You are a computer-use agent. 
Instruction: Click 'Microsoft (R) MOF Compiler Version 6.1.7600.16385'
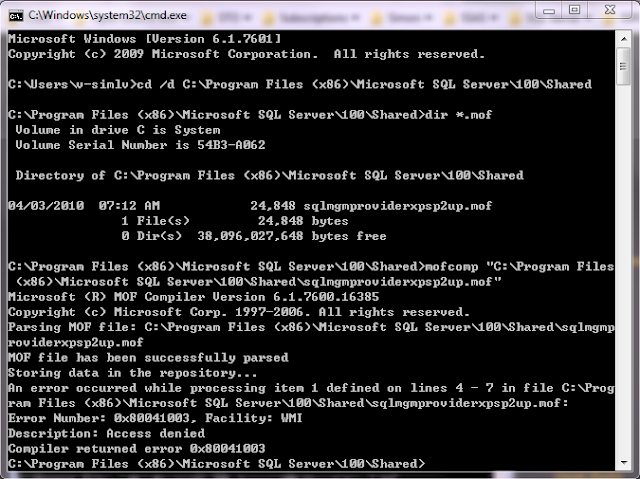pyautogui.click(x=193, y=297)
